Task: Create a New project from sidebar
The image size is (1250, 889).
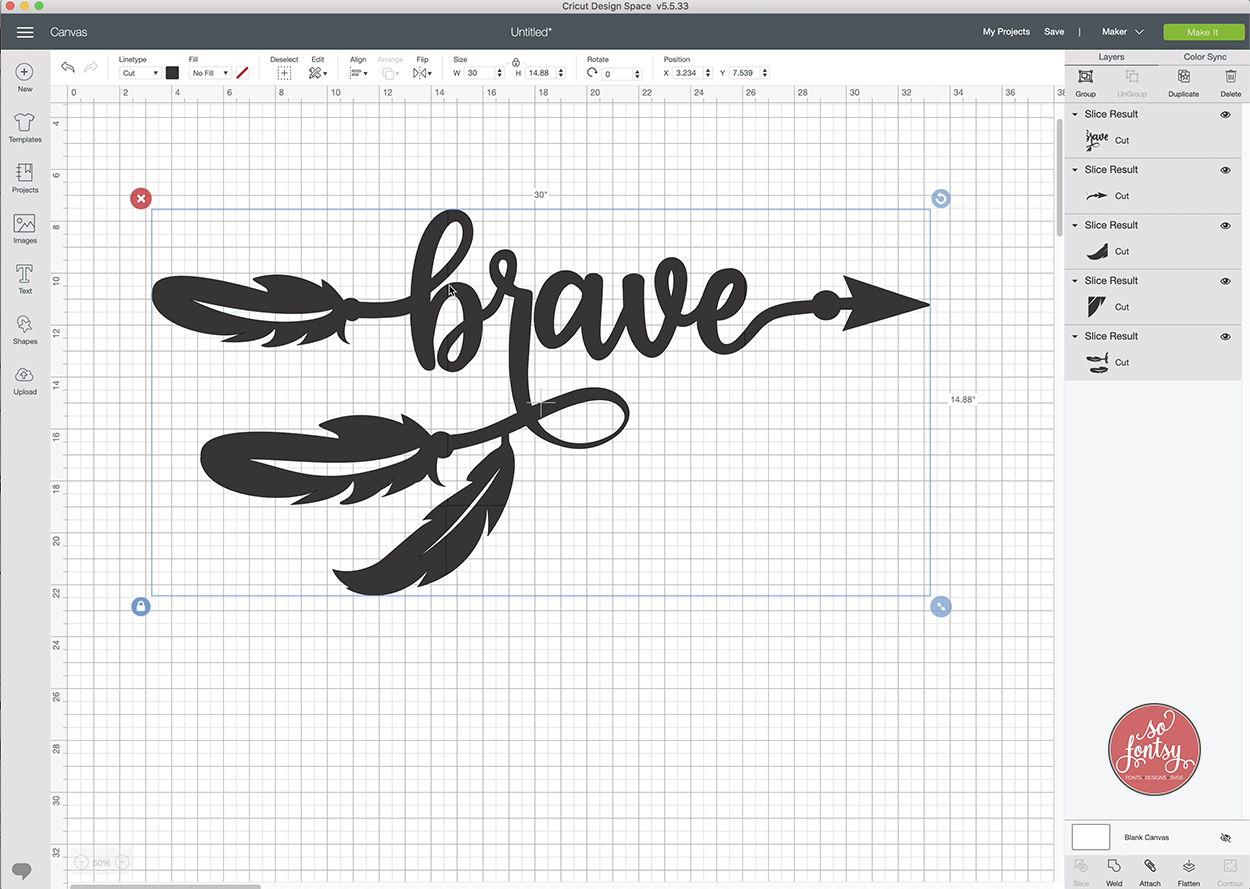Action: coord(25,78)
